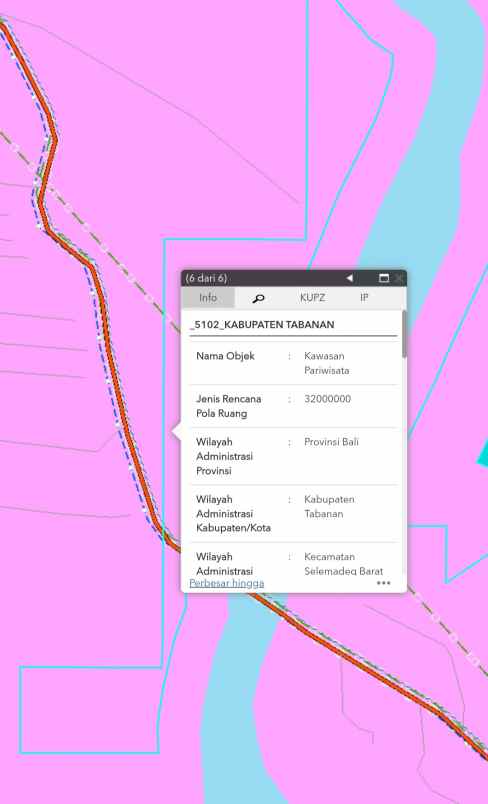Switch to the KUPZ tab
This screenshot has width=488, height=804.
click(x=313, y=297)
